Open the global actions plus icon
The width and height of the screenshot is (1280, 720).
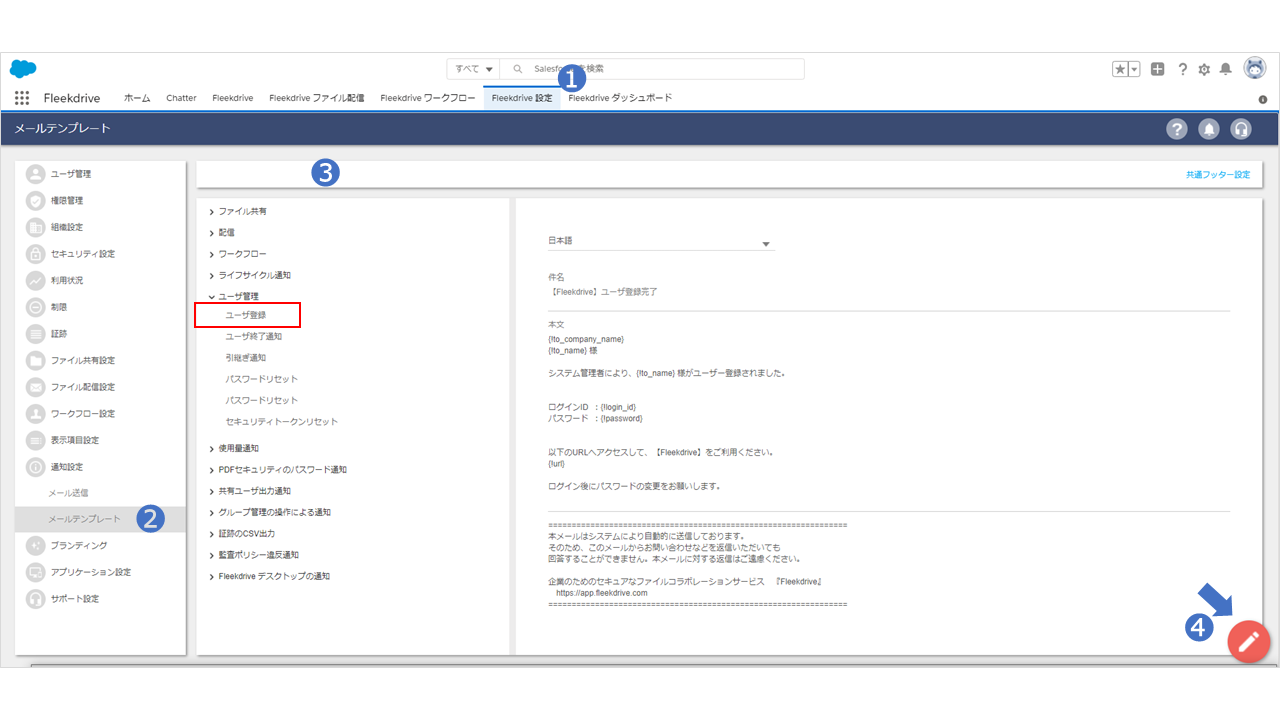(1157, 69)
